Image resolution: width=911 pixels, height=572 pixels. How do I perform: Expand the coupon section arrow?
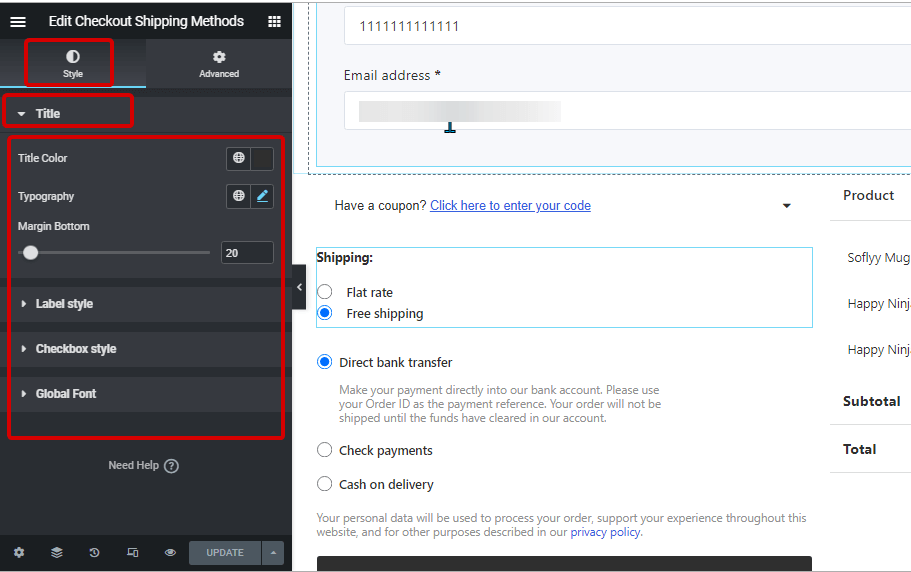click(787, 206)
